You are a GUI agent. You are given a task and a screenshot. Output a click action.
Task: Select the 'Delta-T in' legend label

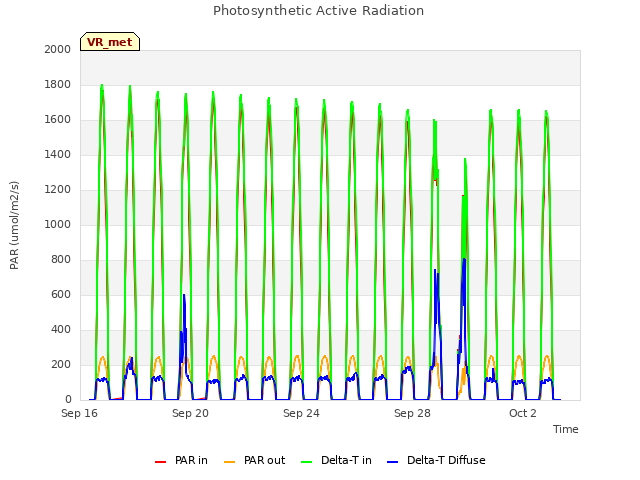[346, 460]
